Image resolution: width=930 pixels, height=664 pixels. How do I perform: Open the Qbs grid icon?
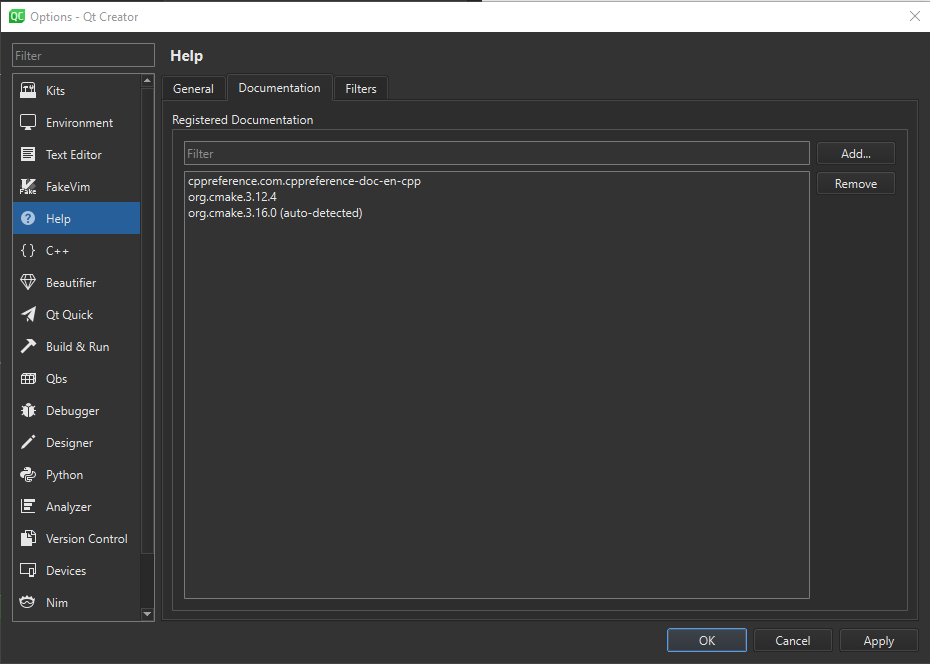click(28, 378)
